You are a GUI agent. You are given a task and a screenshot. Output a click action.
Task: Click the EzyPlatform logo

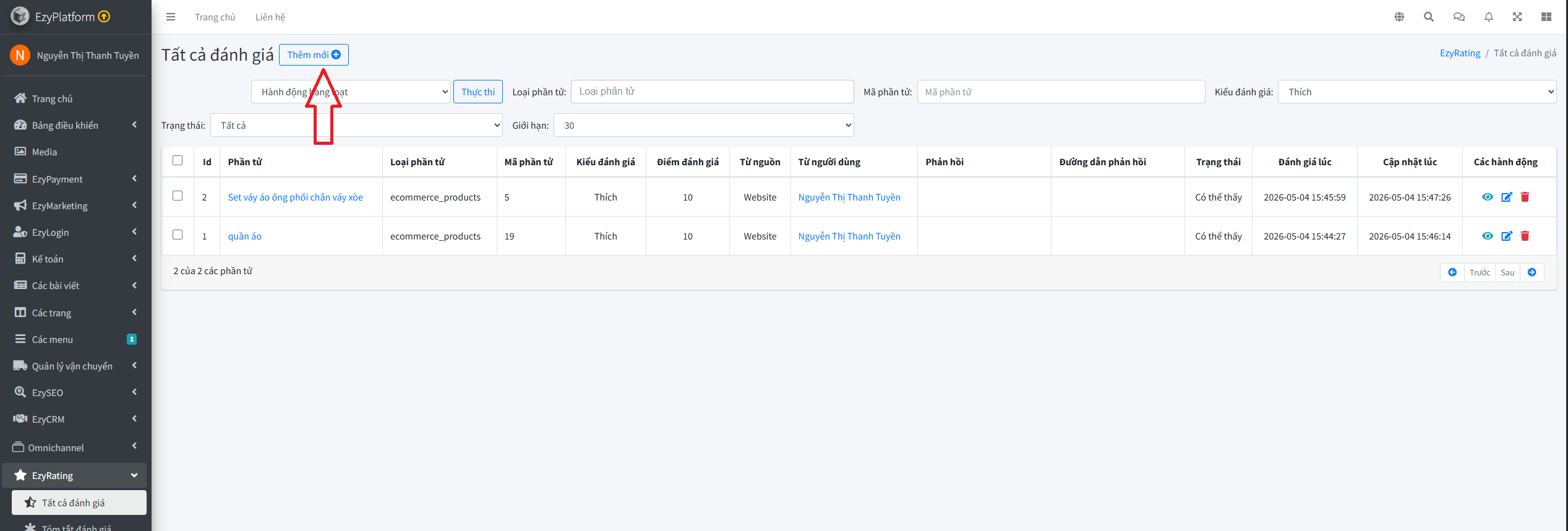pyautogui.click(x=20, y=16)
